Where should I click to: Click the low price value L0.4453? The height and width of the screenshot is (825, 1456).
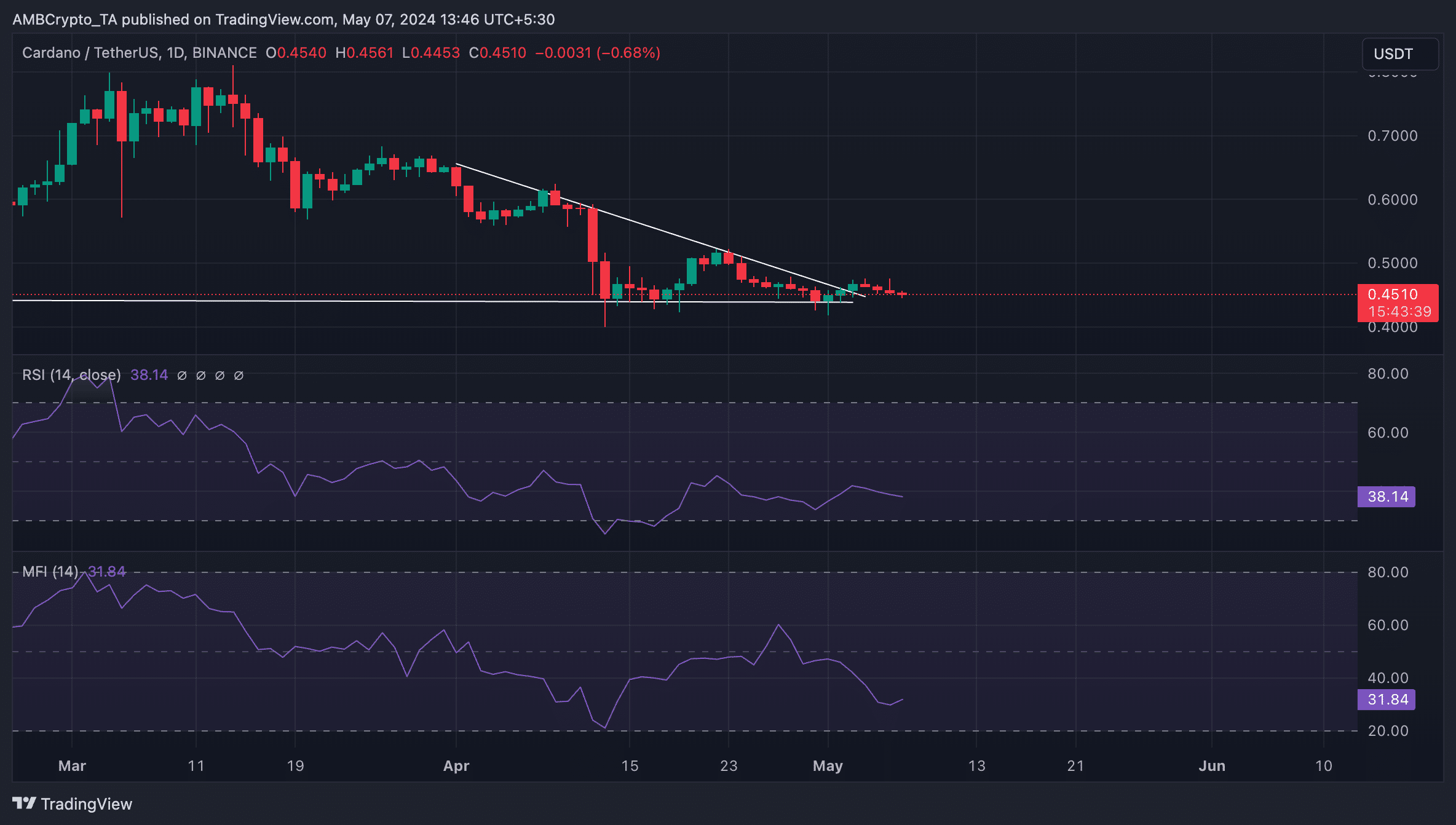tap(431, 53)
